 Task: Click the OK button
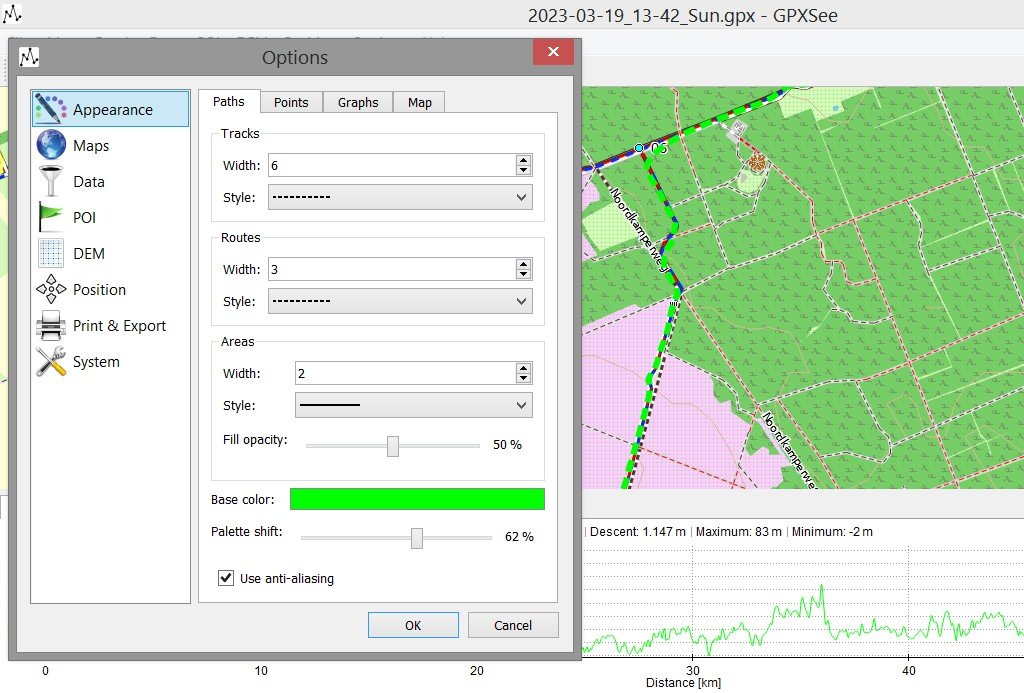coord(413,625)
